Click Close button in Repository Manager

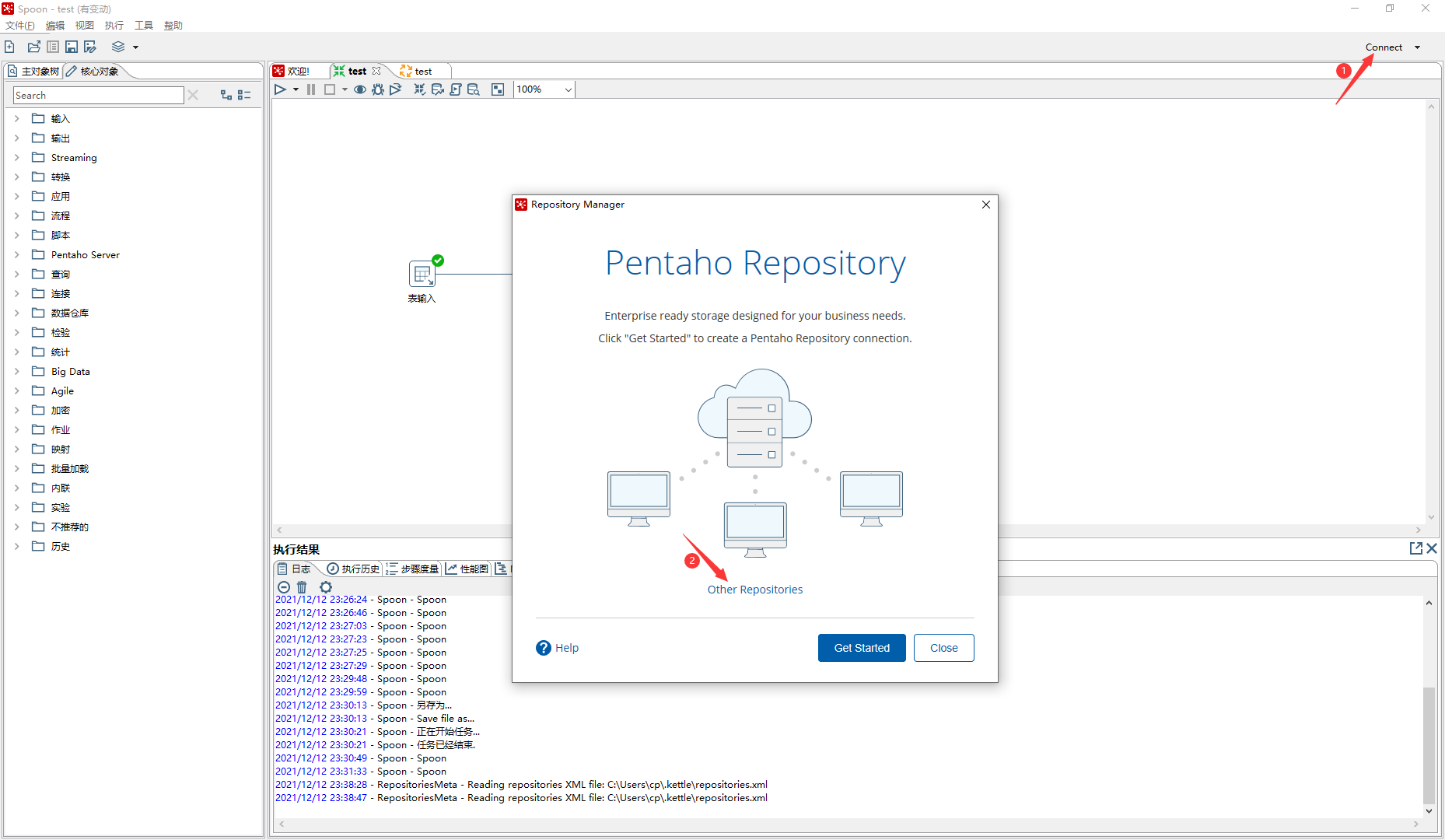click(944, 648)
